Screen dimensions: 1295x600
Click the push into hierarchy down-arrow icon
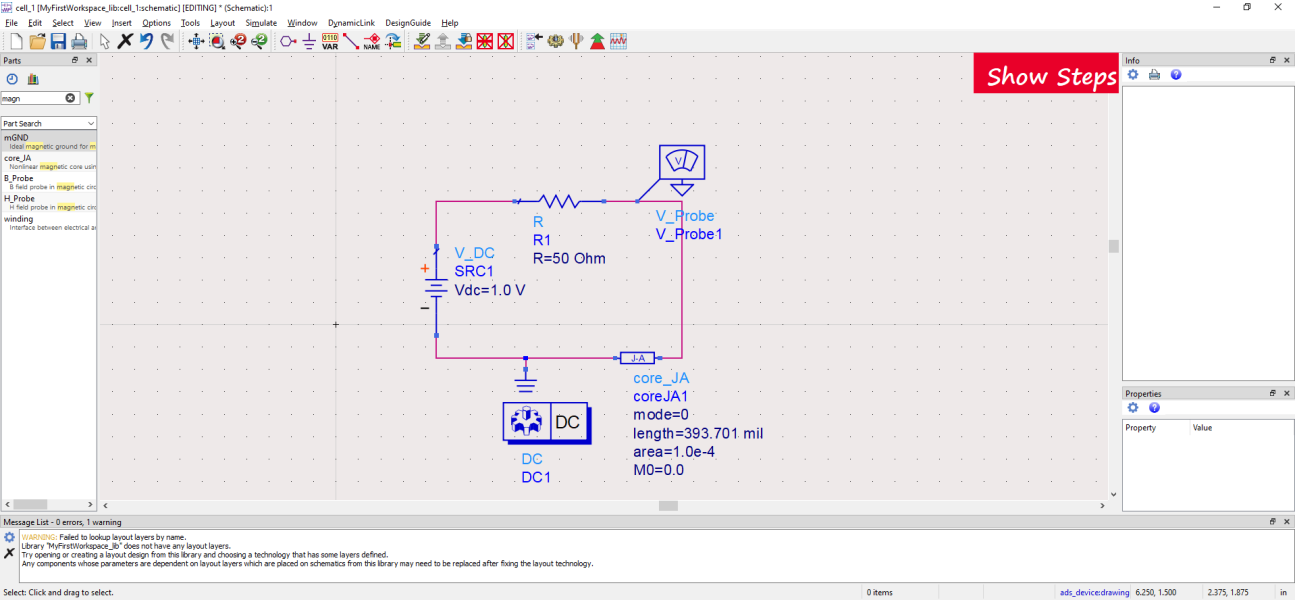tap(464, 41)
